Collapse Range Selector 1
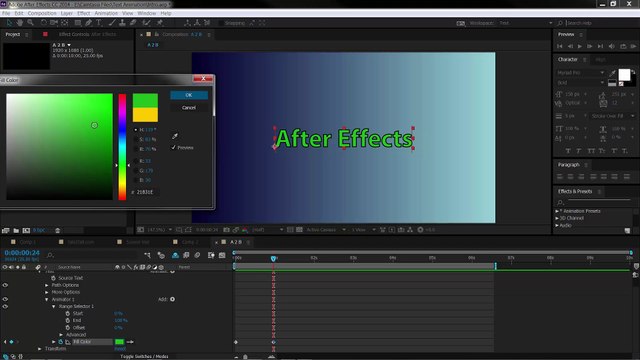Image resolution: width=640 pixels, height=360 pixels. click(53, 306)
